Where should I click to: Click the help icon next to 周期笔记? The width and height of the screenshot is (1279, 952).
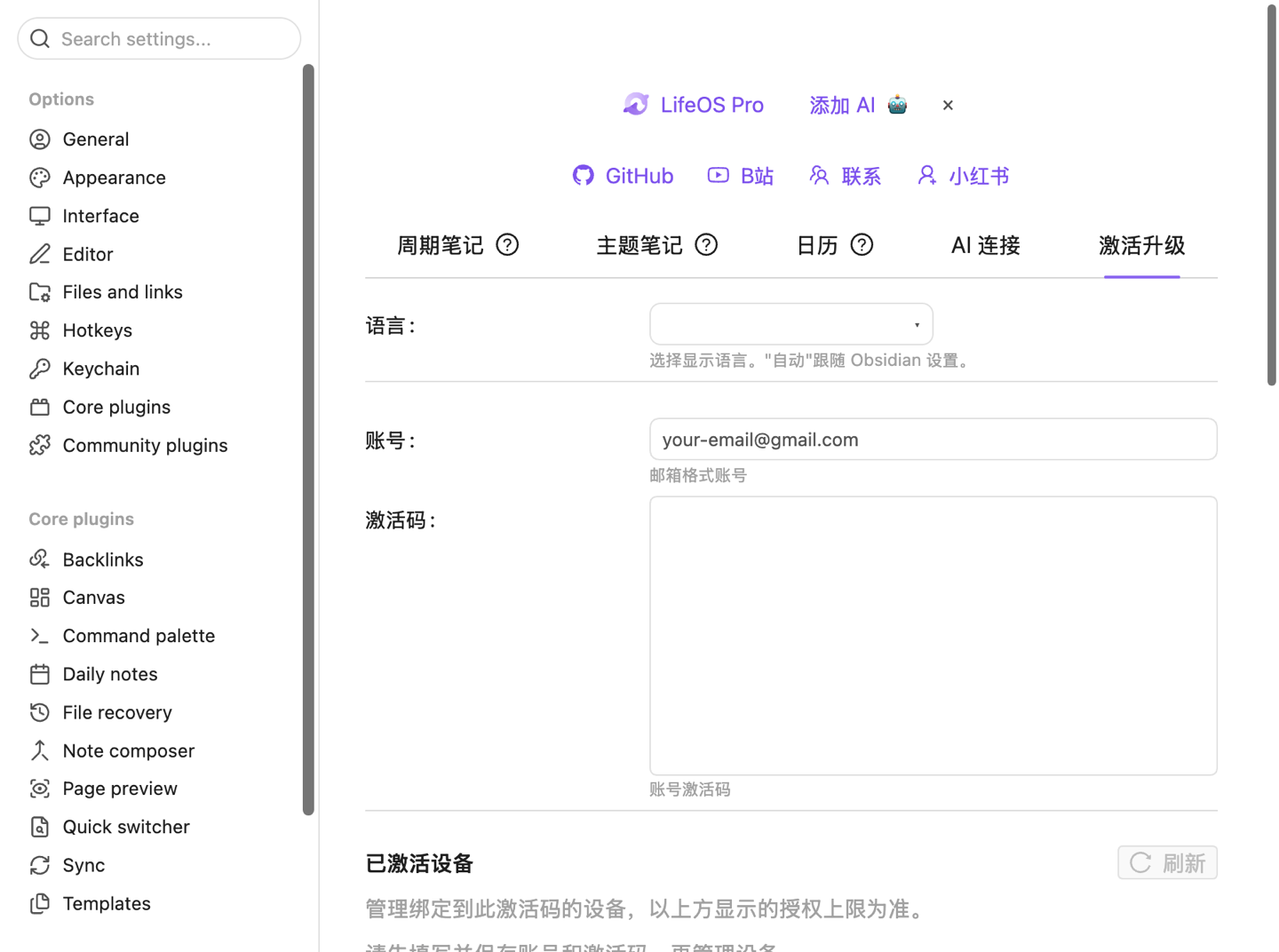point(507,245)
